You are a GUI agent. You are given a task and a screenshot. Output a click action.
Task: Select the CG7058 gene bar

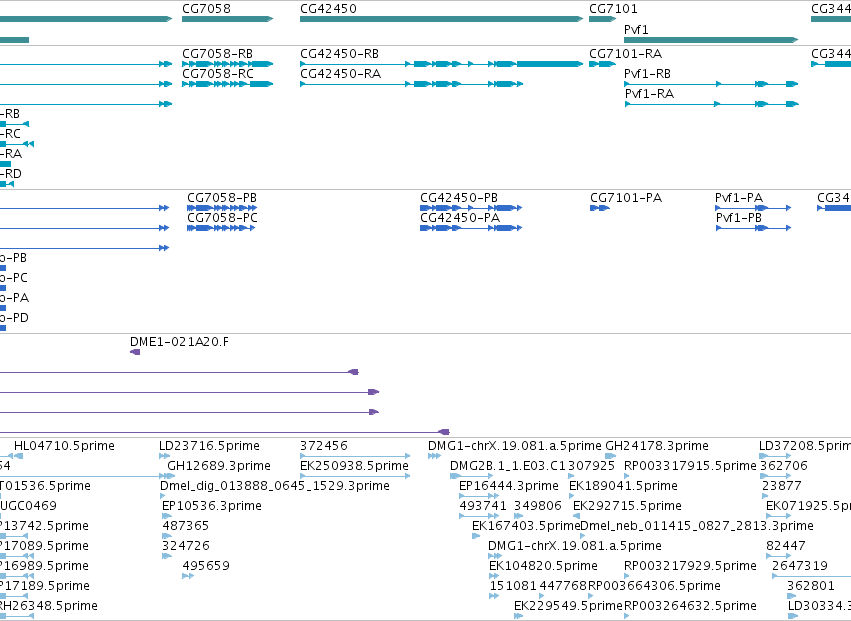click(227, 19)
